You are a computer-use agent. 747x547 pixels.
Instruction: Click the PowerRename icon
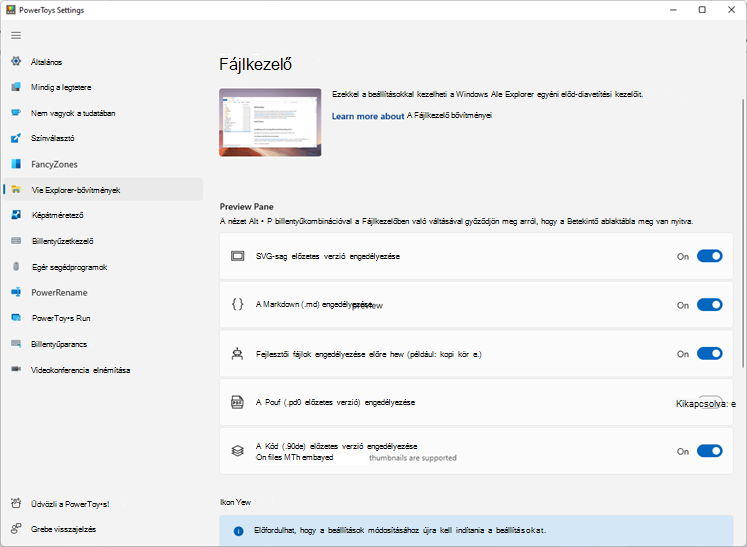coord(16,292)
